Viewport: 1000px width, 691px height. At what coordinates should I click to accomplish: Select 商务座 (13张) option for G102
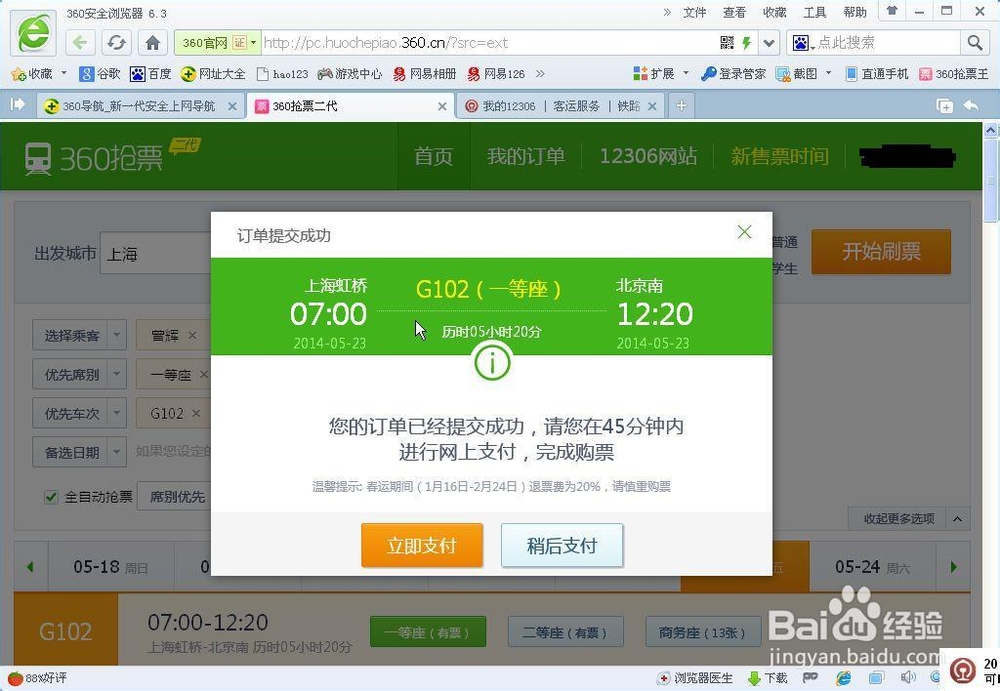[702, 632]
